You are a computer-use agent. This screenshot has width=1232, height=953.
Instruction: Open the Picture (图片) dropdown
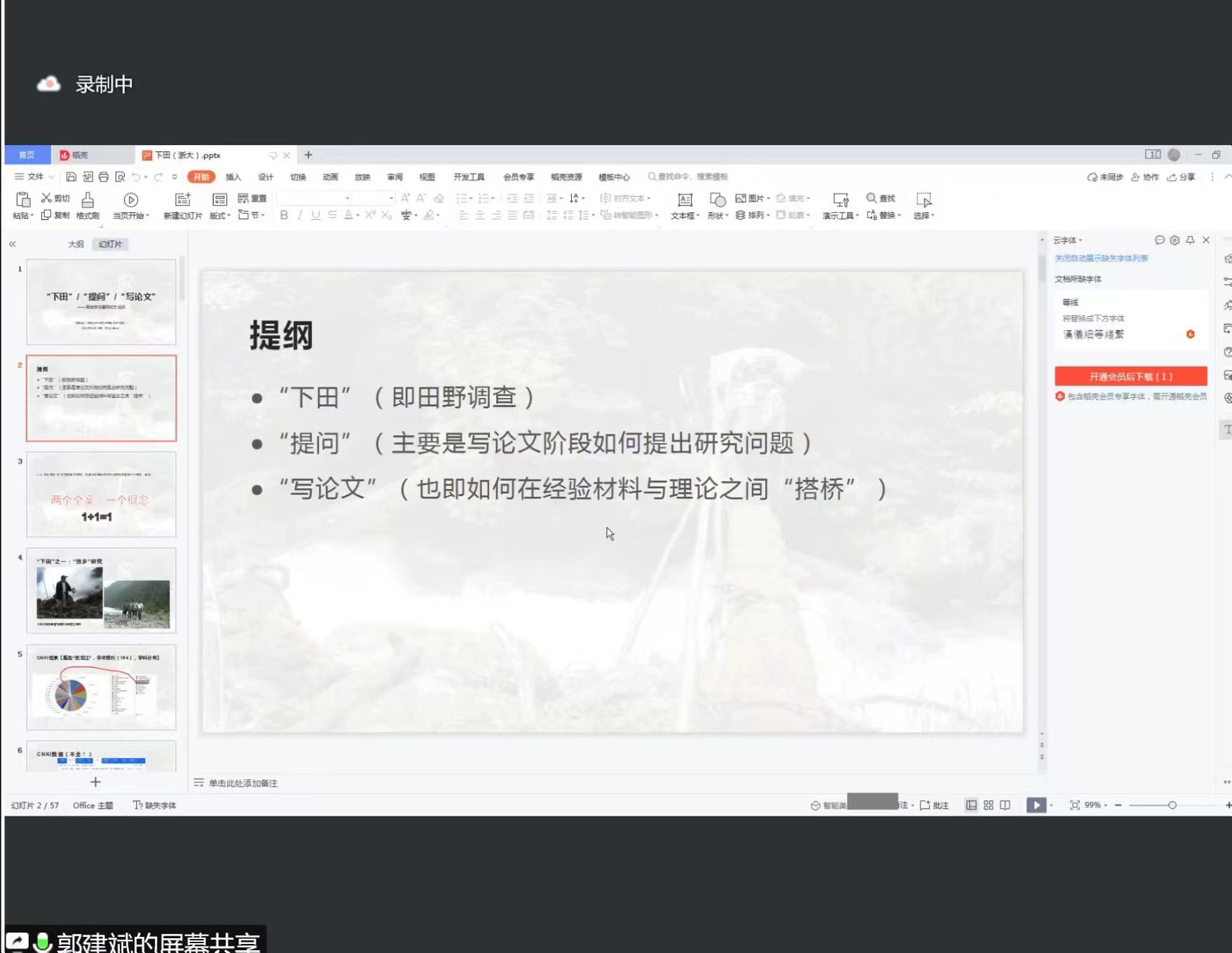(x=753, y=198)
